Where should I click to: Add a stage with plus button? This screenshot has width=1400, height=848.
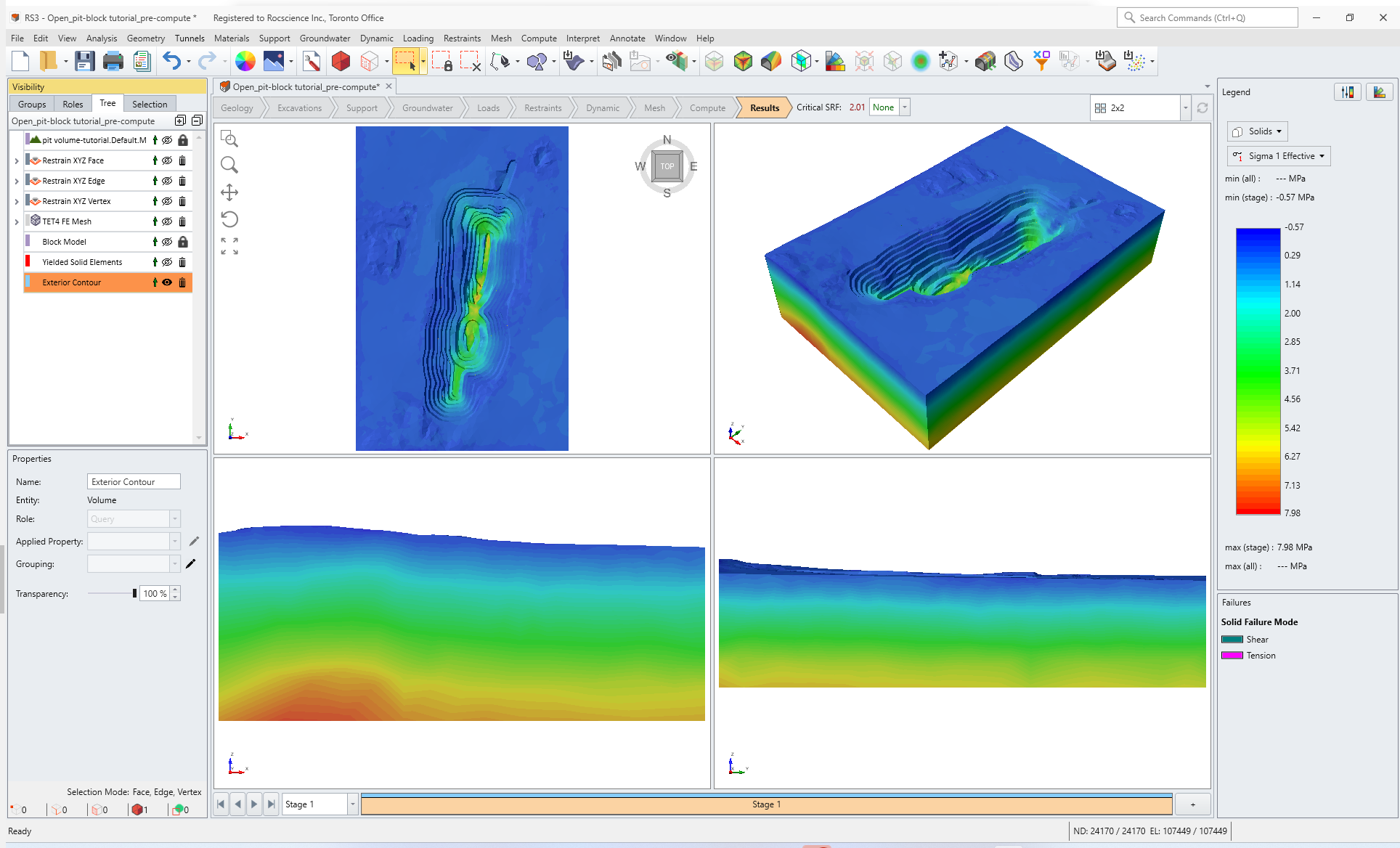tap(1192, 804)
